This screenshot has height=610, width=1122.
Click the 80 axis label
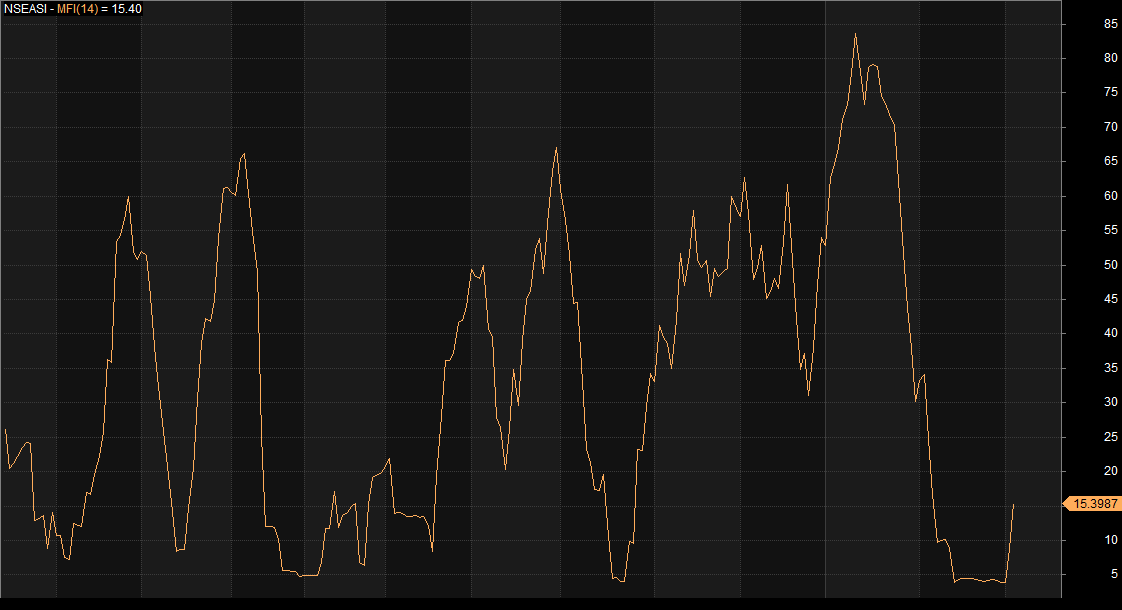point(1111,58)
